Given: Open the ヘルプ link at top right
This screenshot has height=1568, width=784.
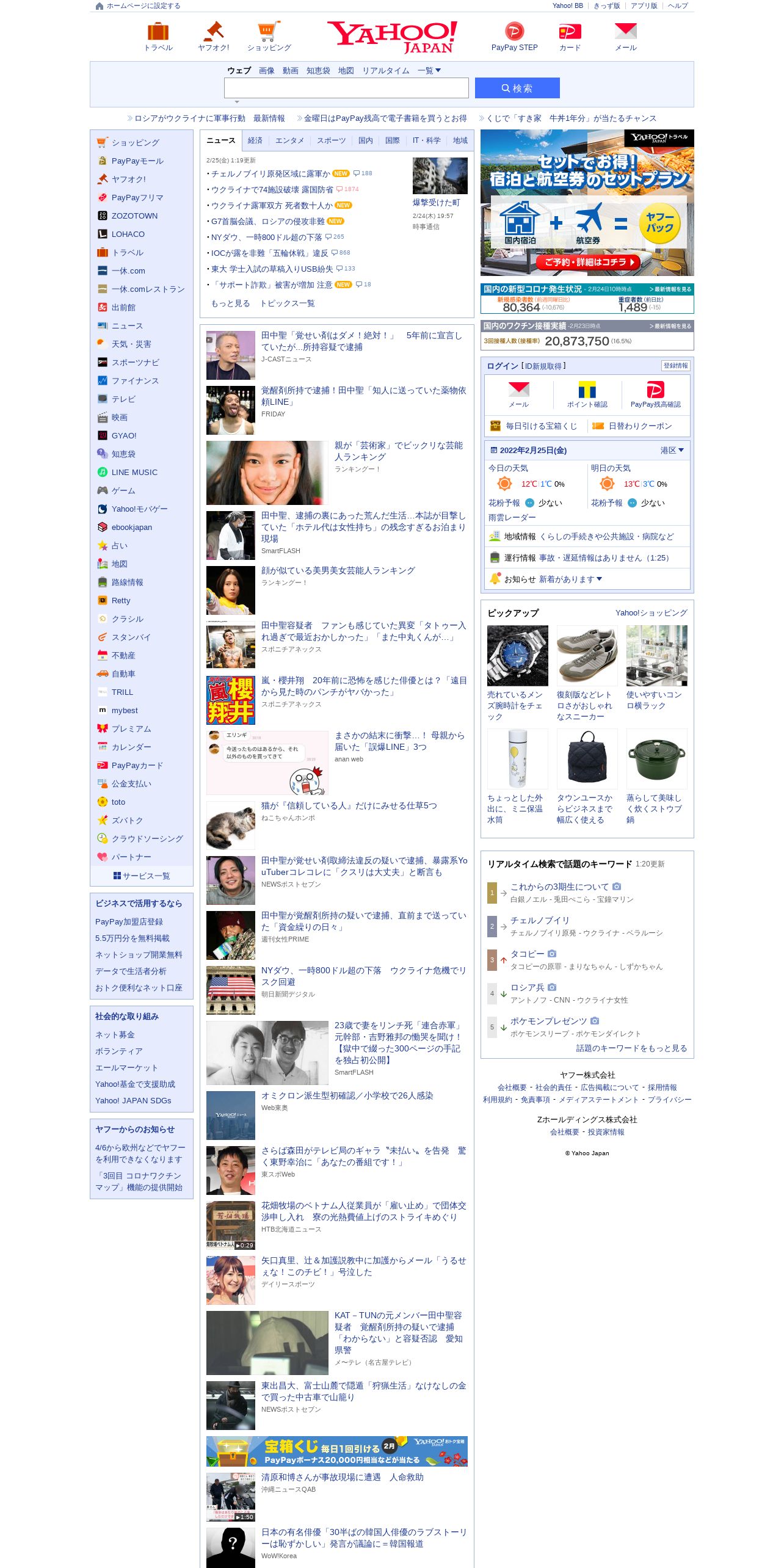Looking at the screenshot, I should coord(677,6).
